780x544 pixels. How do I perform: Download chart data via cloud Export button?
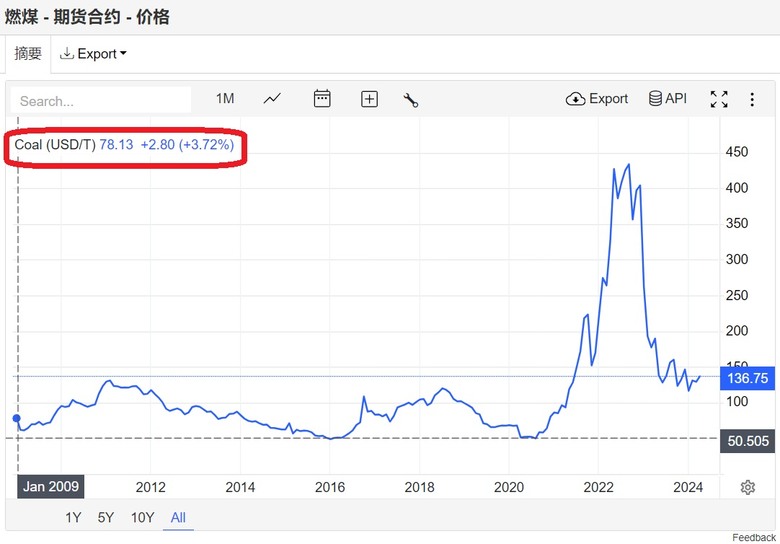596,99
